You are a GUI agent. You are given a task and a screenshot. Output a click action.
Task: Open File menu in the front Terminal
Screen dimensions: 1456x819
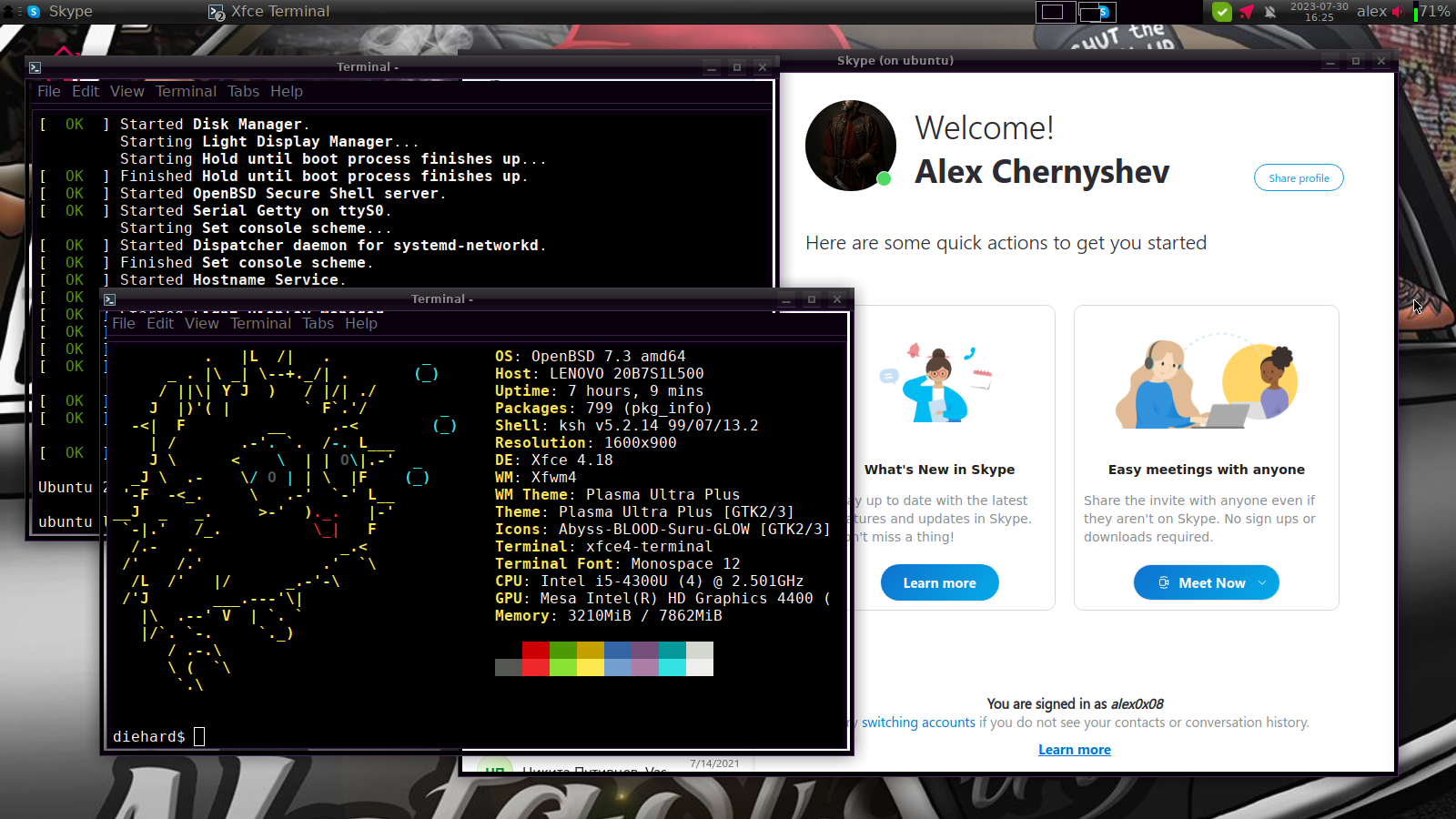coord(124,323)
